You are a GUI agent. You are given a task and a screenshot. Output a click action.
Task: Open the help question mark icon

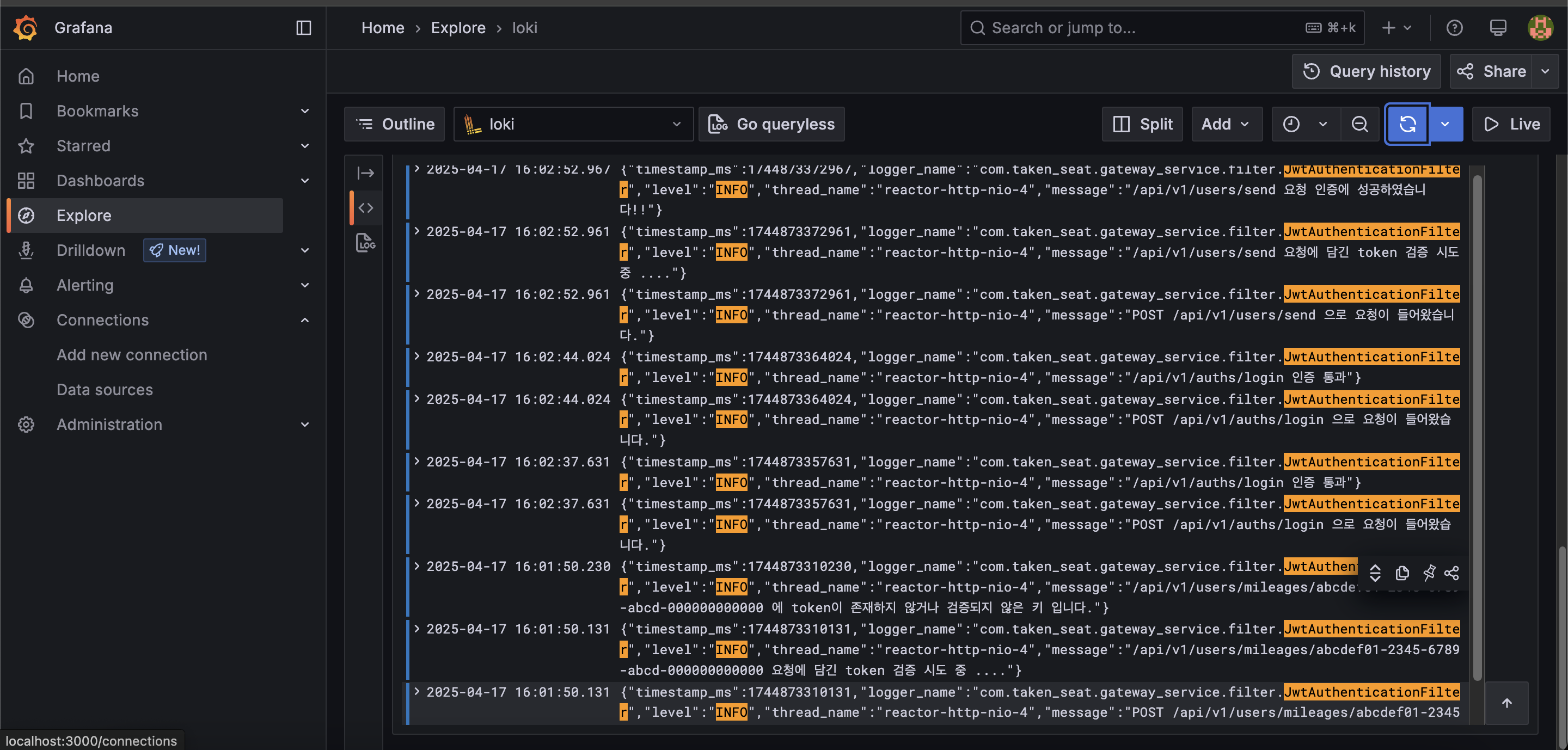click(x=1454, y=28)
